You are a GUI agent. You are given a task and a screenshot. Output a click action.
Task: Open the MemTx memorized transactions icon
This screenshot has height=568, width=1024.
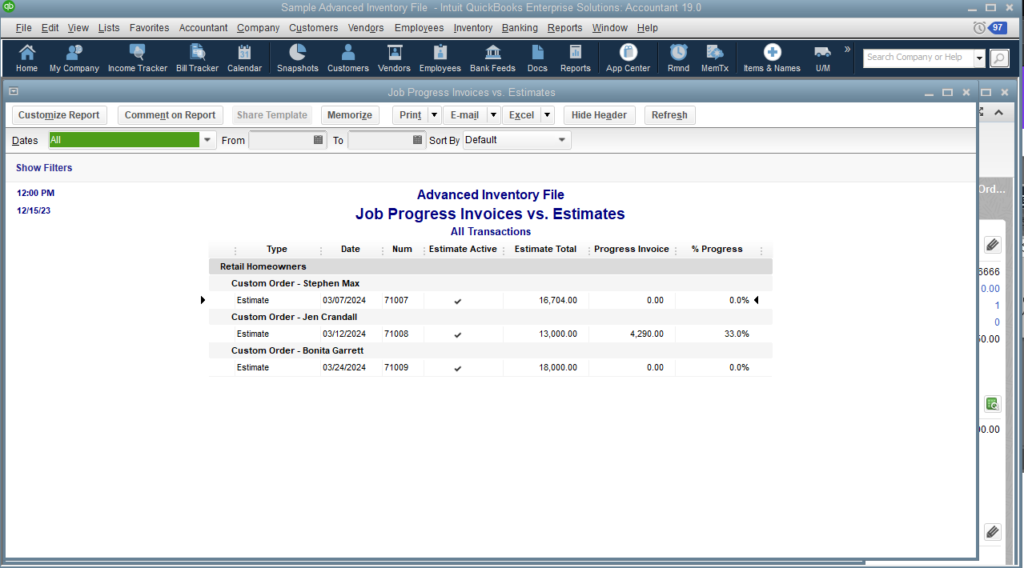click(x=714, y=57)
